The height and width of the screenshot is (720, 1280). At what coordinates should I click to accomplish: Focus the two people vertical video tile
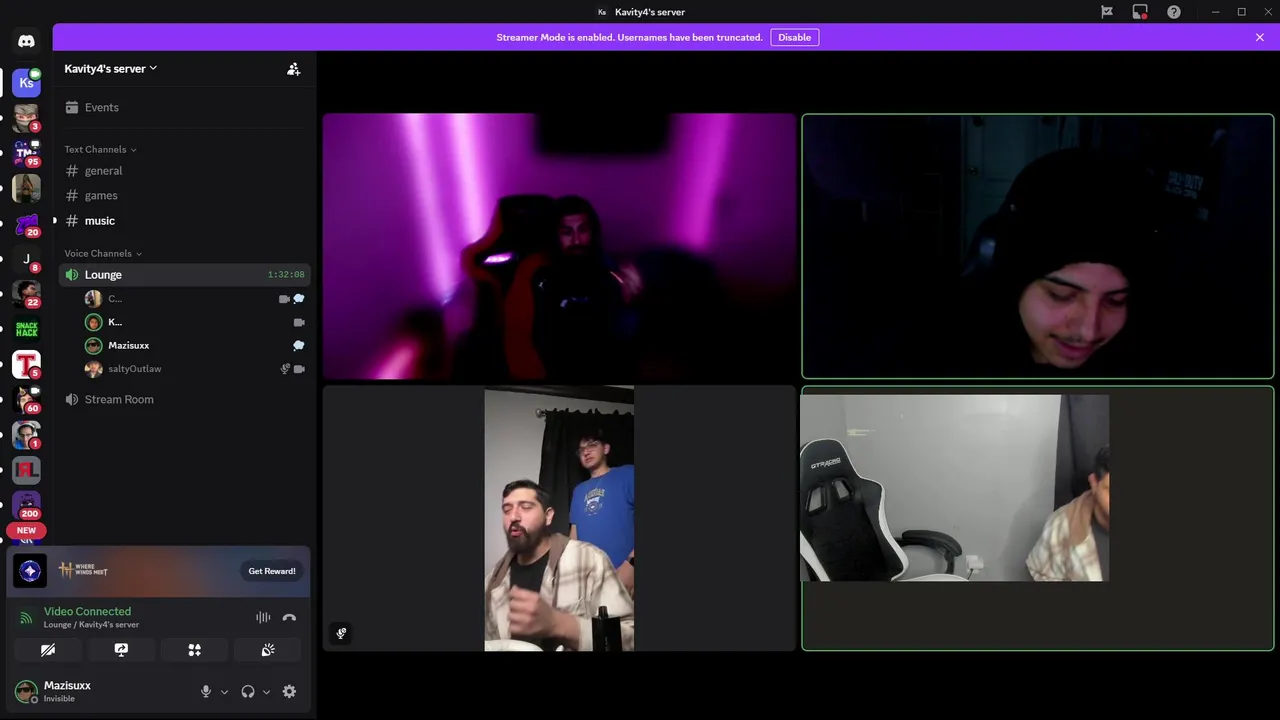click(x=559, y=518)
